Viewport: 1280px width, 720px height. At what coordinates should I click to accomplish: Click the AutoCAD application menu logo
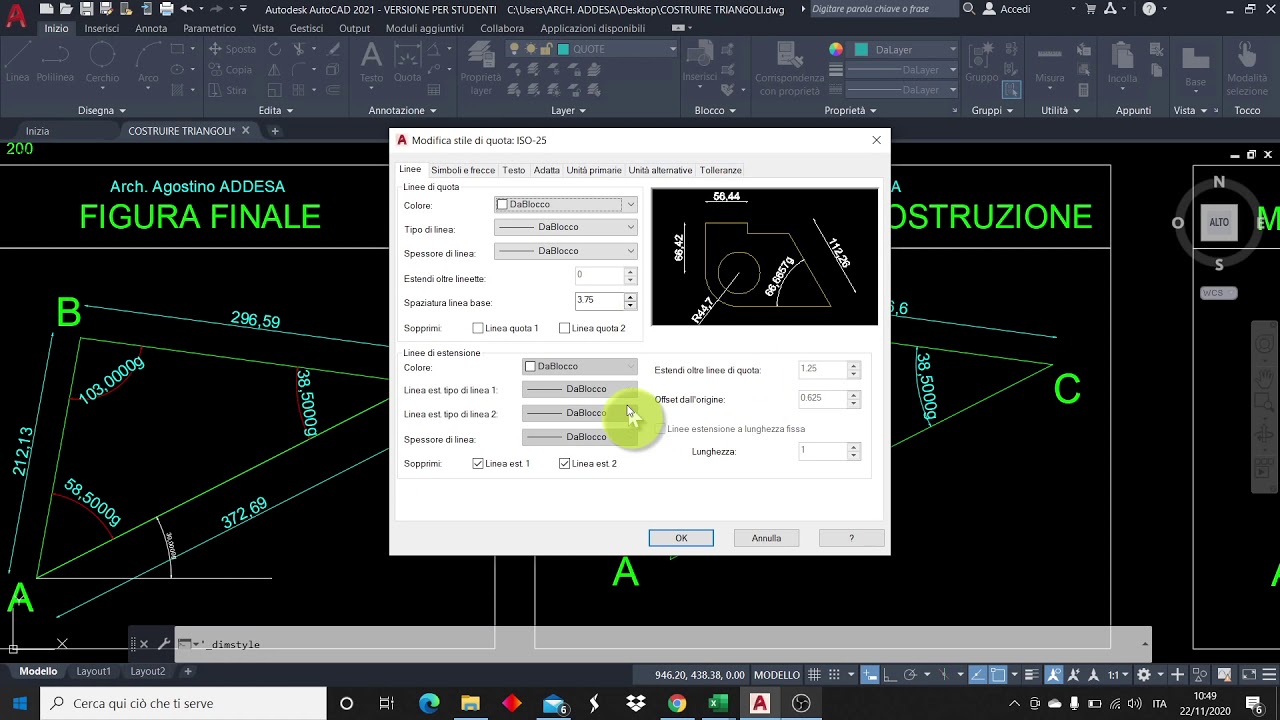(15, 17)
